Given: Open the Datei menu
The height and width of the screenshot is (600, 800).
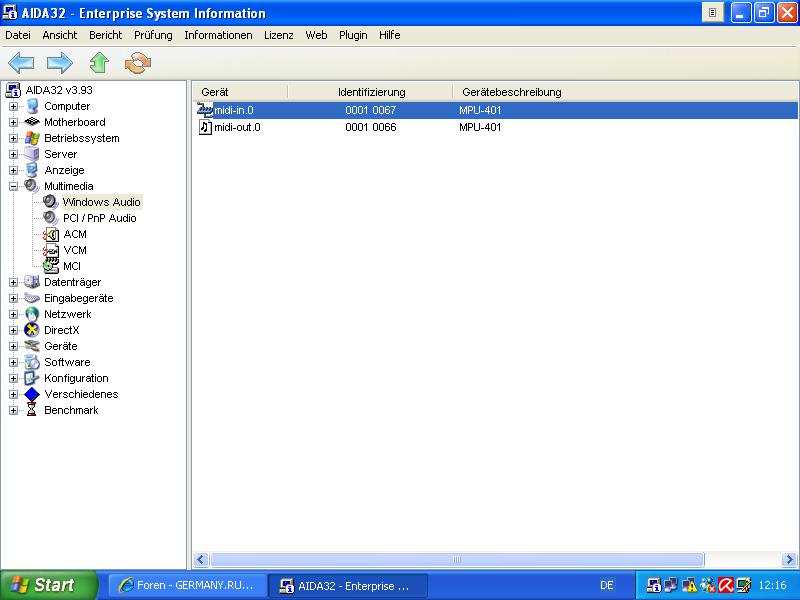Looking at the screenshot, I should [18, 35].
